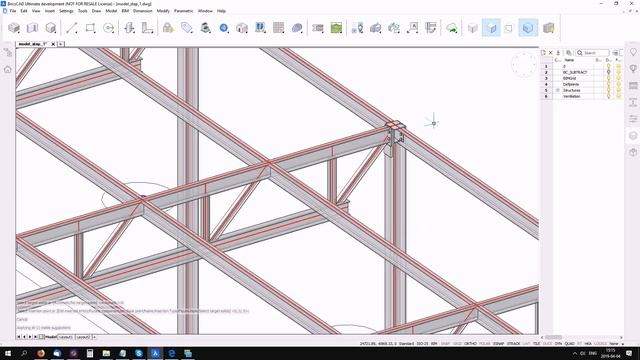Toggle Structures layer on/off bulb
Viewport: 640px width, 360px height.
[x=608, y=90]
